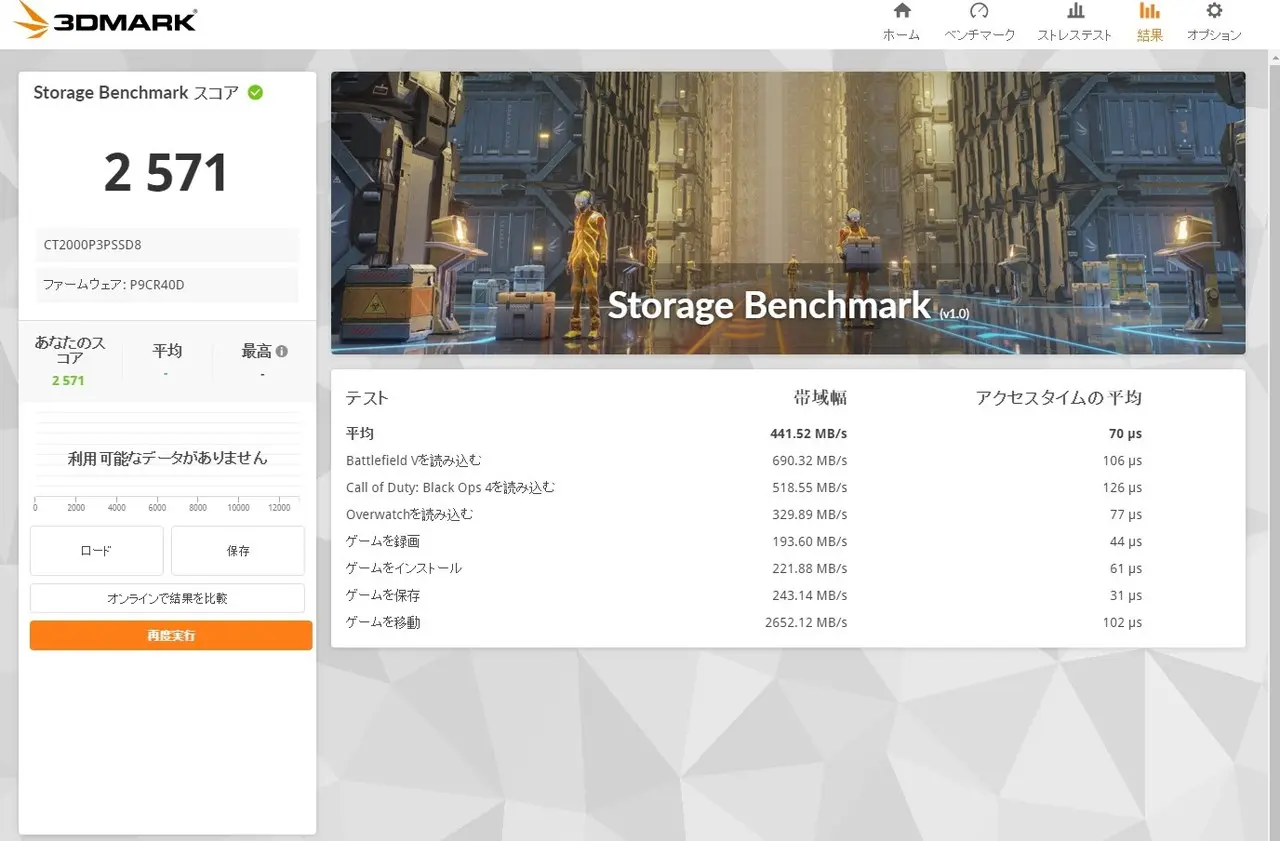This screenshot has width=1280, height=841.
Task: Click the score distribution chart area
Action: [x=167, y=458]
